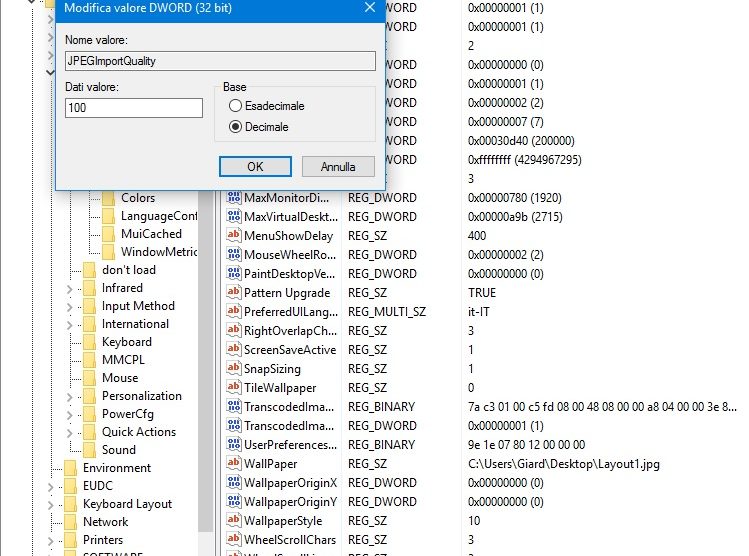Select the LanguageConf tree key
The height and width of the screenshot is (556, 749).
(x=159, y=216)
